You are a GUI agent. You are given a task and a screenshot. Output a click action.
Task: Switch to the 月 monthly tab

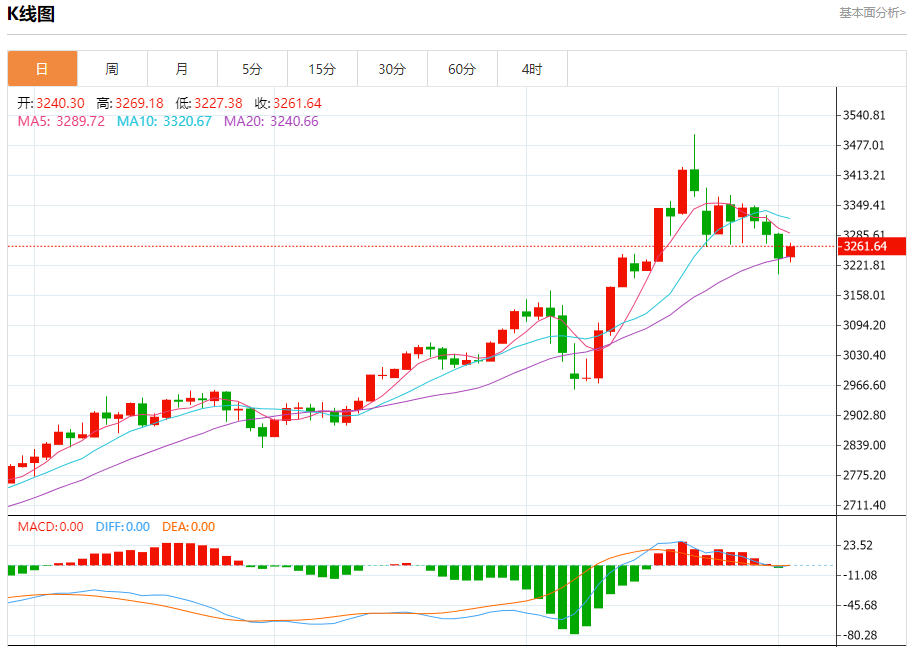click(x=182, y=69)
